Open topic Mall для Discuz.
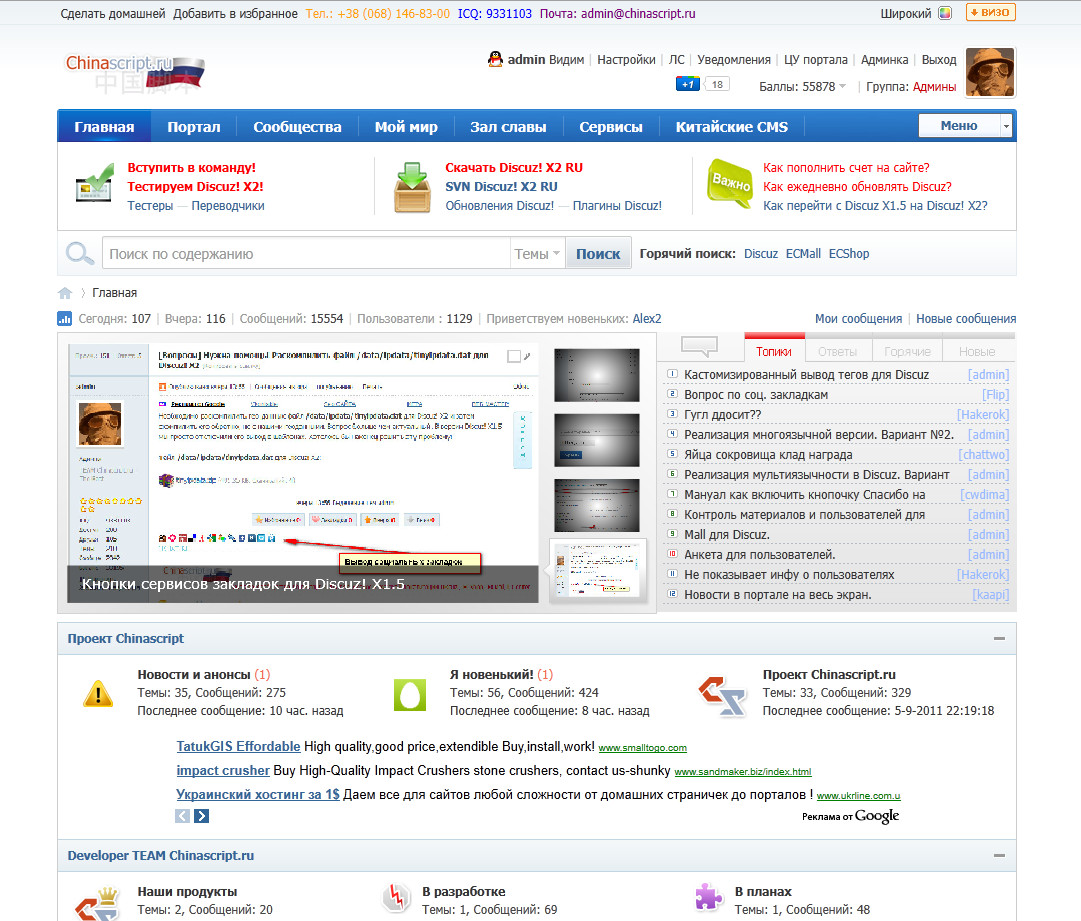This screenshot has height=921, width=1081. tap(727, 534)
